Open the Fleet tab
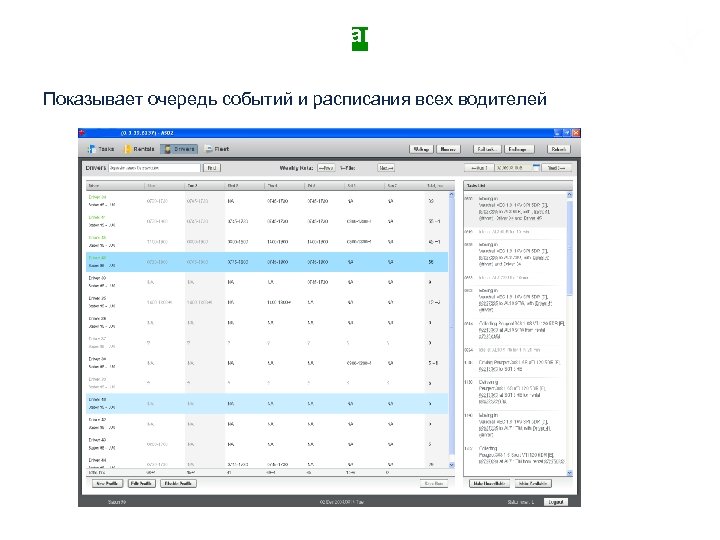This screenshot has height=540, width=720. point(217,149)
